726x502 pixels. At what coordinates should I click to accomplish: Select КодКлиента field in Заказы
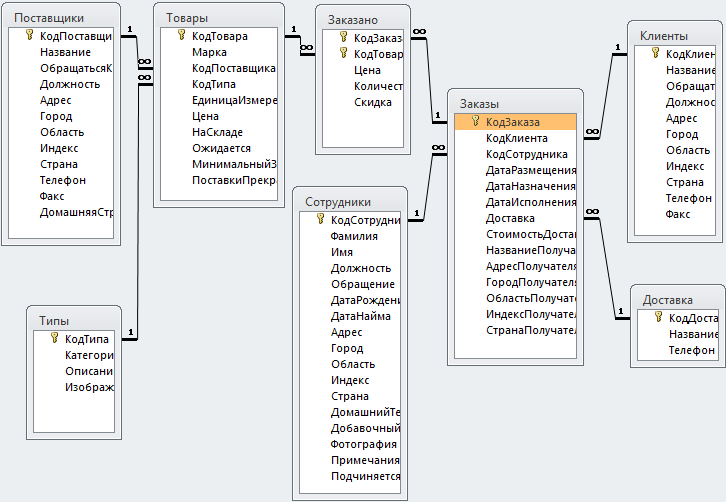coord(515,138)
